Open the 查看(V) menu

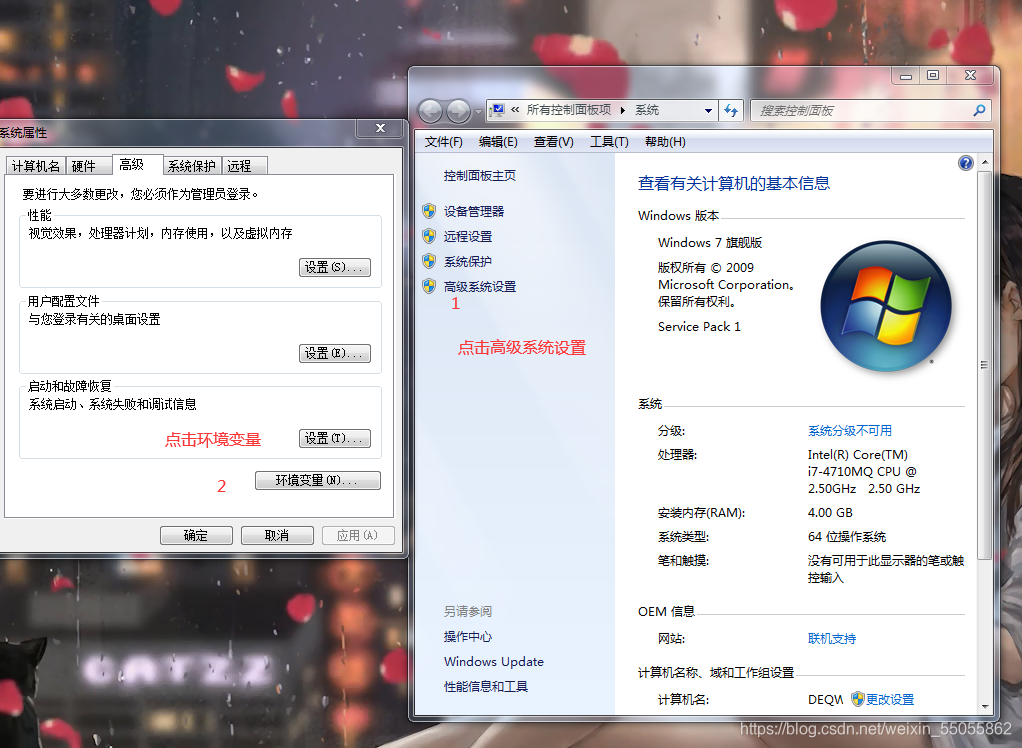point(553,141)
